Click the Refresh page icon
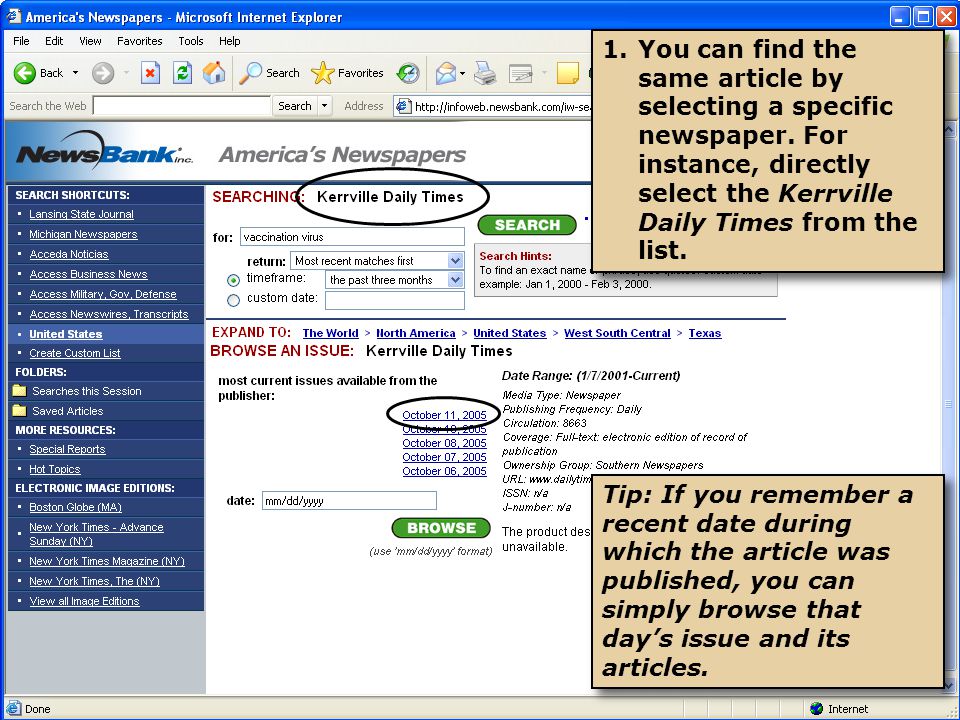 point(182,73)
